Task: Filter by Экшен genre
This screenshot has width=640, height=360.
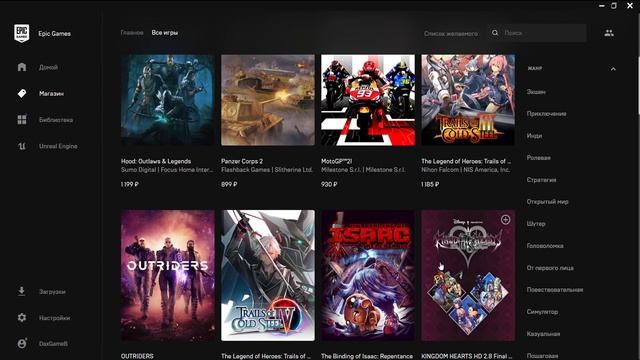Action: 536,92
